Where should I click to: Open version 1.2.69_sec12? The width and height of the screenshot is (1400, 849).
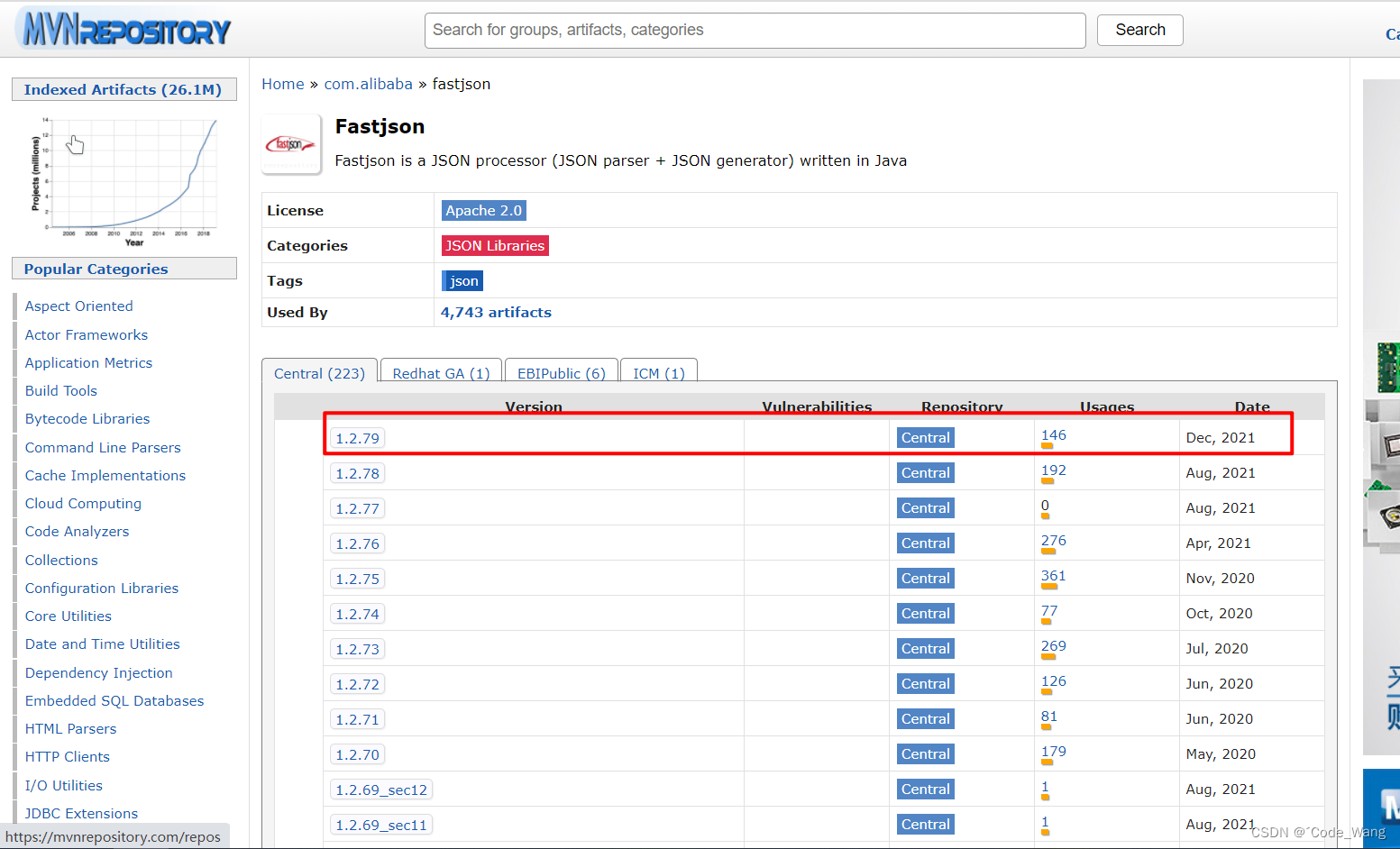click(381, 790)
